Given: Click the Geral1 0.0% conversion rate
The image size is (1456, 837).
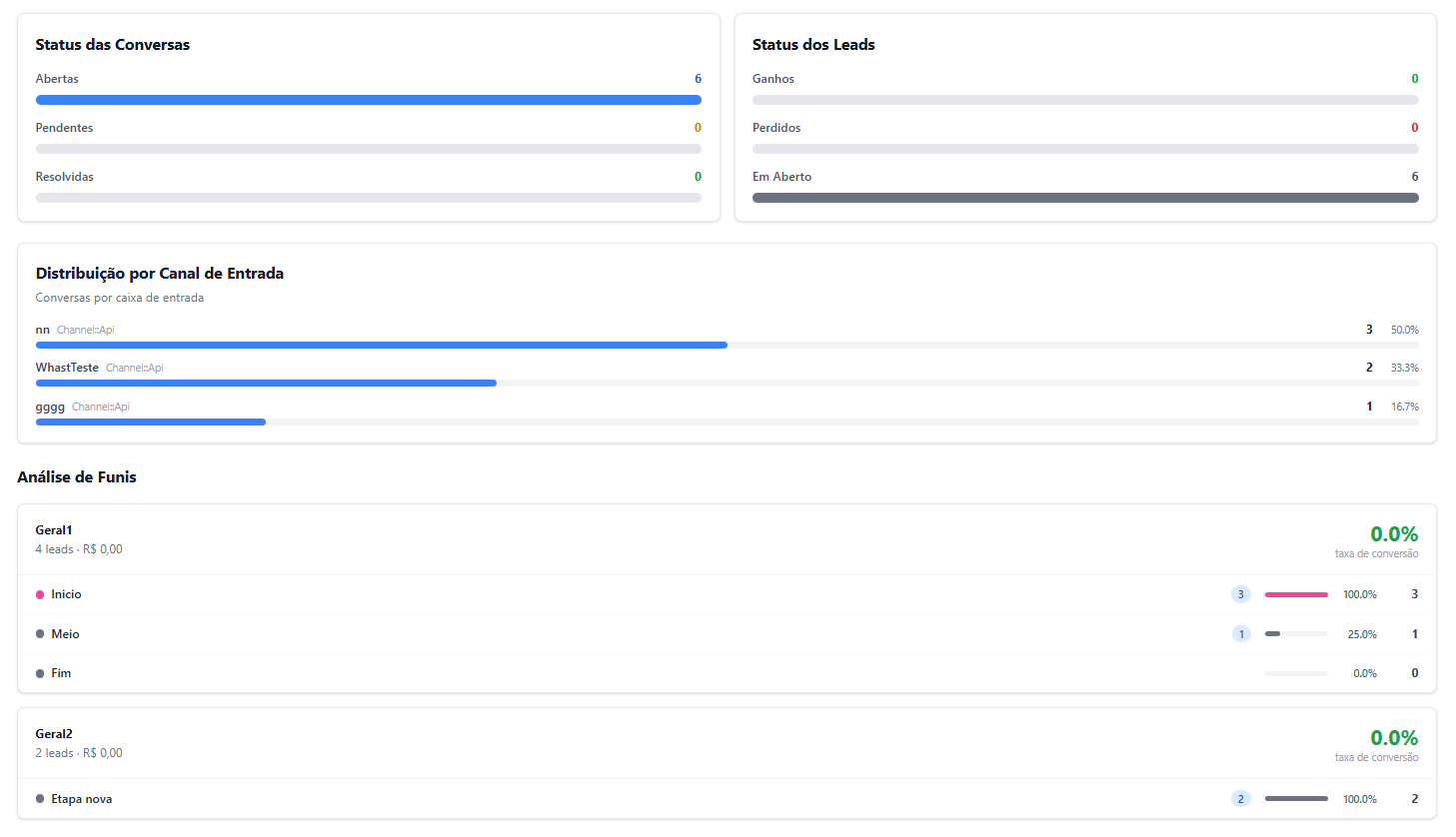Looking at the screenshot, I should tap(1393, 534).
